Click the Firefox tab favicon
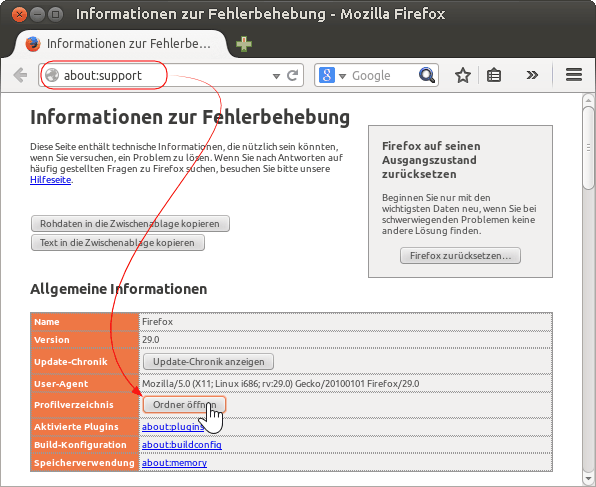This screenshot has height=487, width=596. [x=33, y=44]
